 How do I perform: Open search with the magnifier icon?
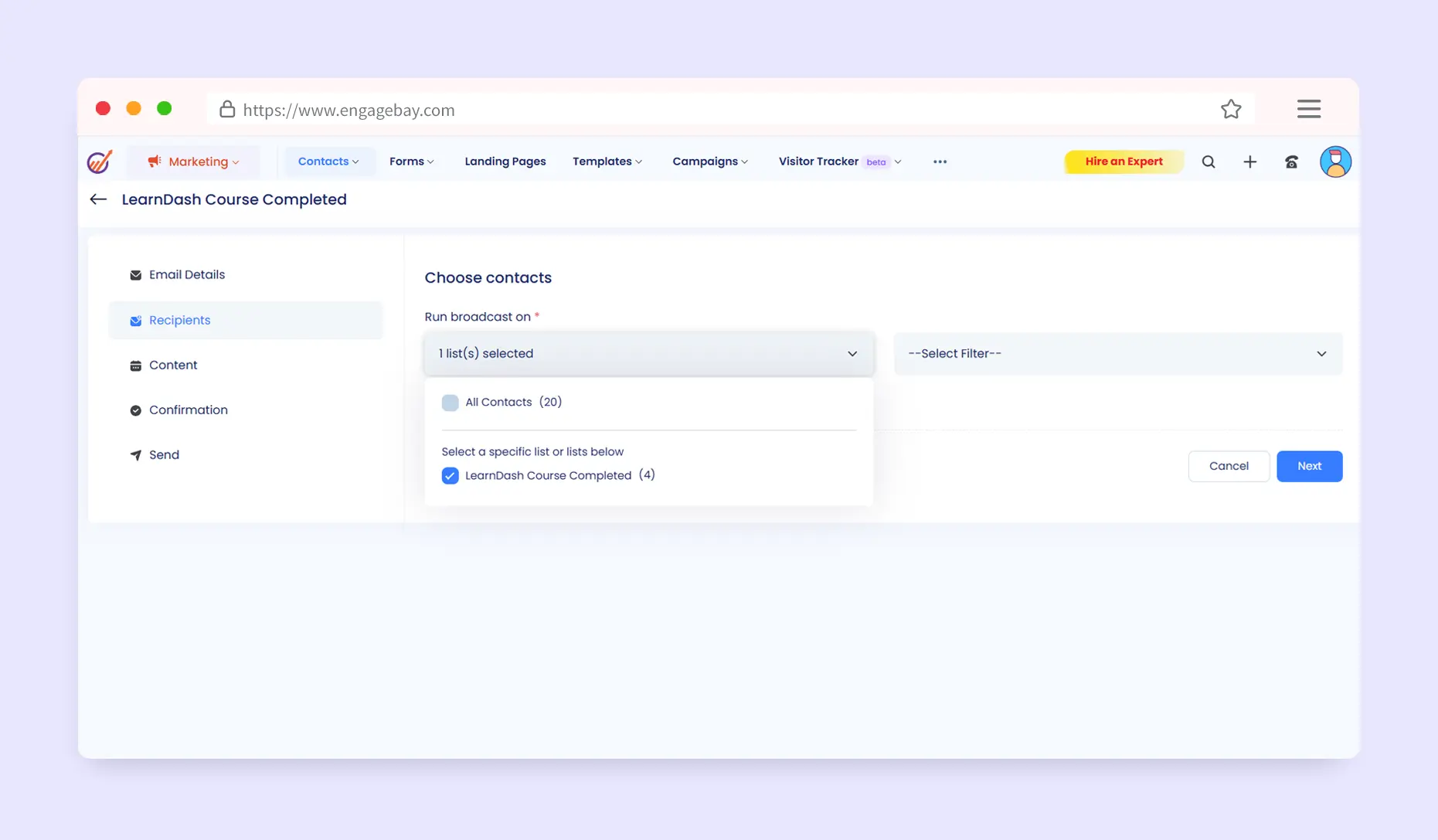[x=1209, y=162]
